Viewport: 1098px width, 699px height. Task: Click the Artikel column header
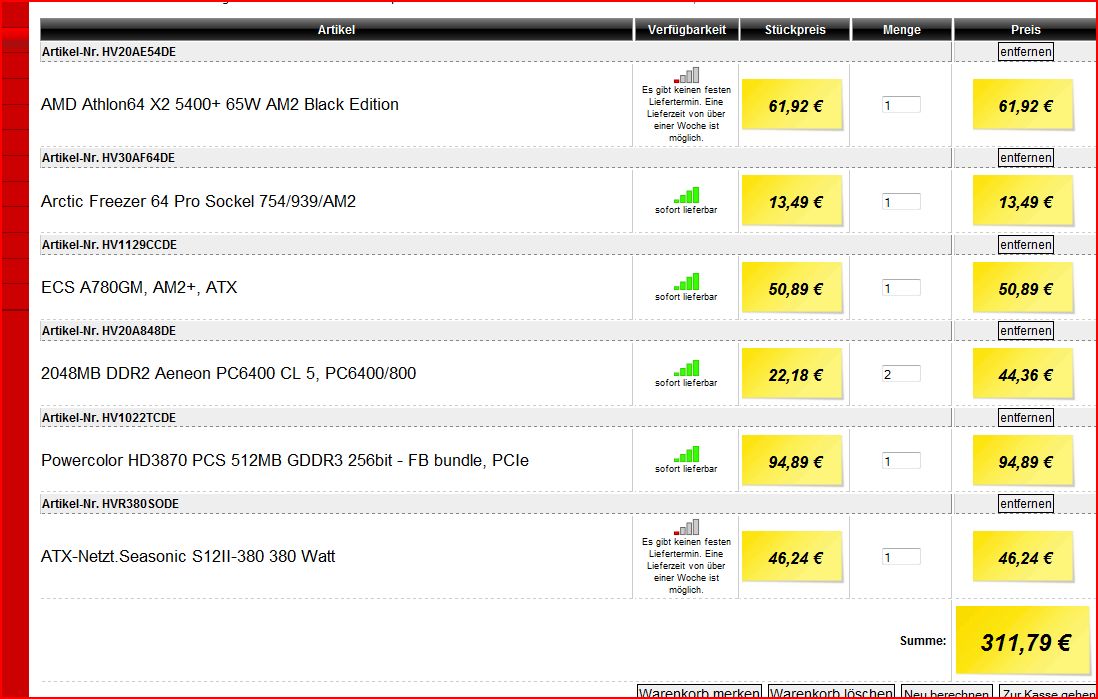click(336, 29)
